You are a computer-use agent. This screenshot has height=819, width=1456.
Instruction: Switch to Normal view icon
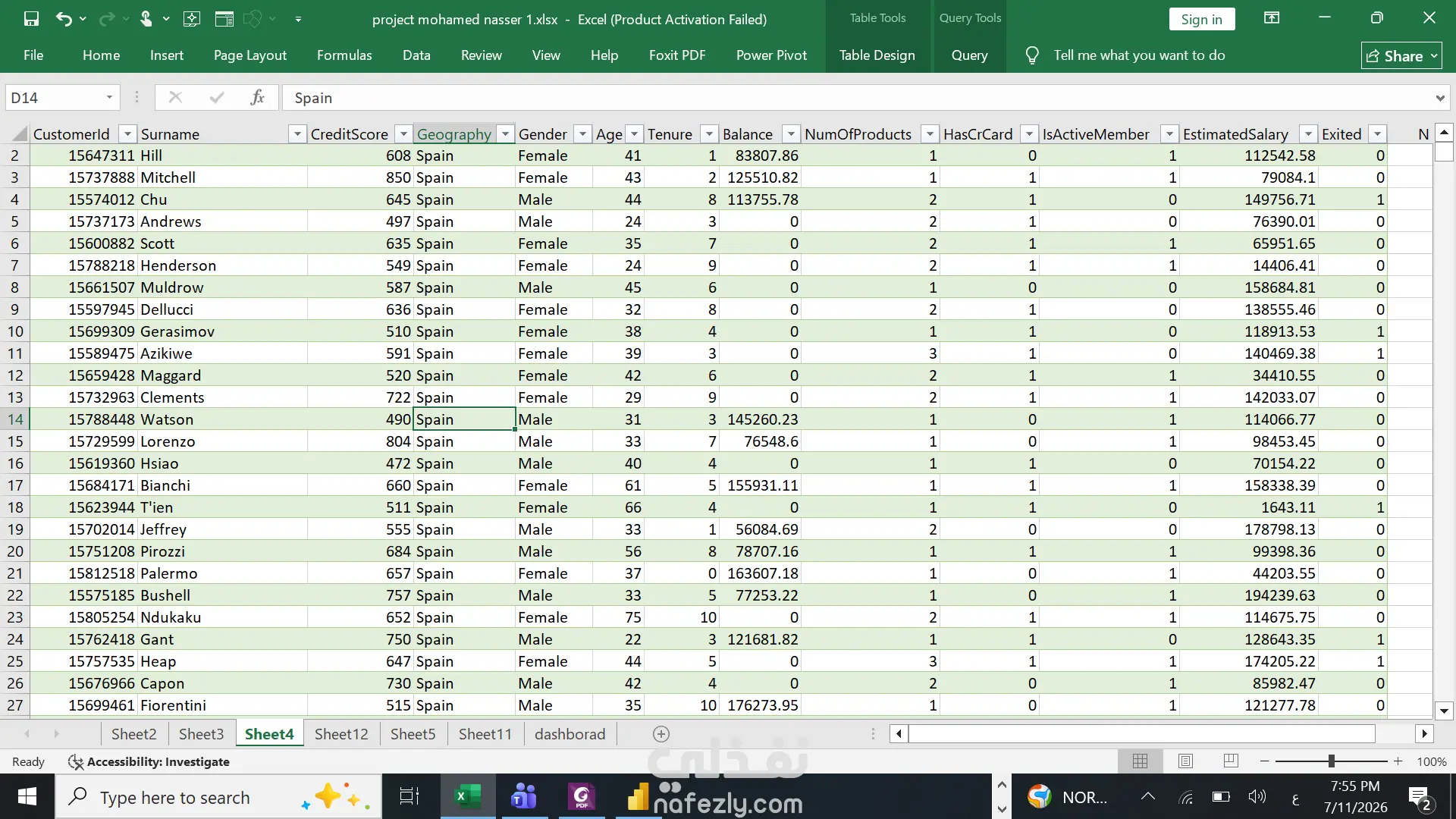pos(1140,761)
